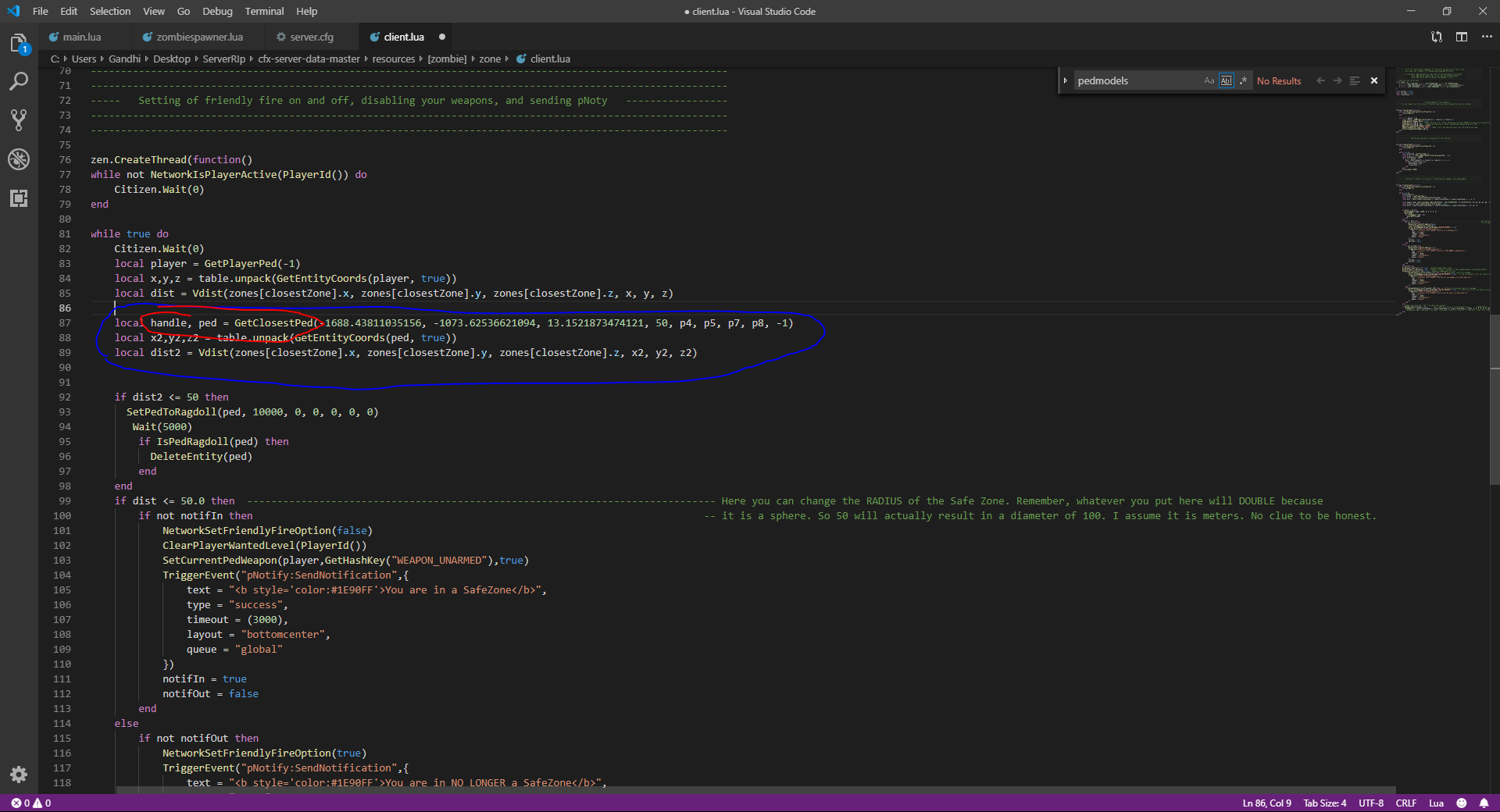This screenshot has width=1500, height=812.
Task: Toggle Match Whole Word in find widget
Action: [x=1226, y=80]
